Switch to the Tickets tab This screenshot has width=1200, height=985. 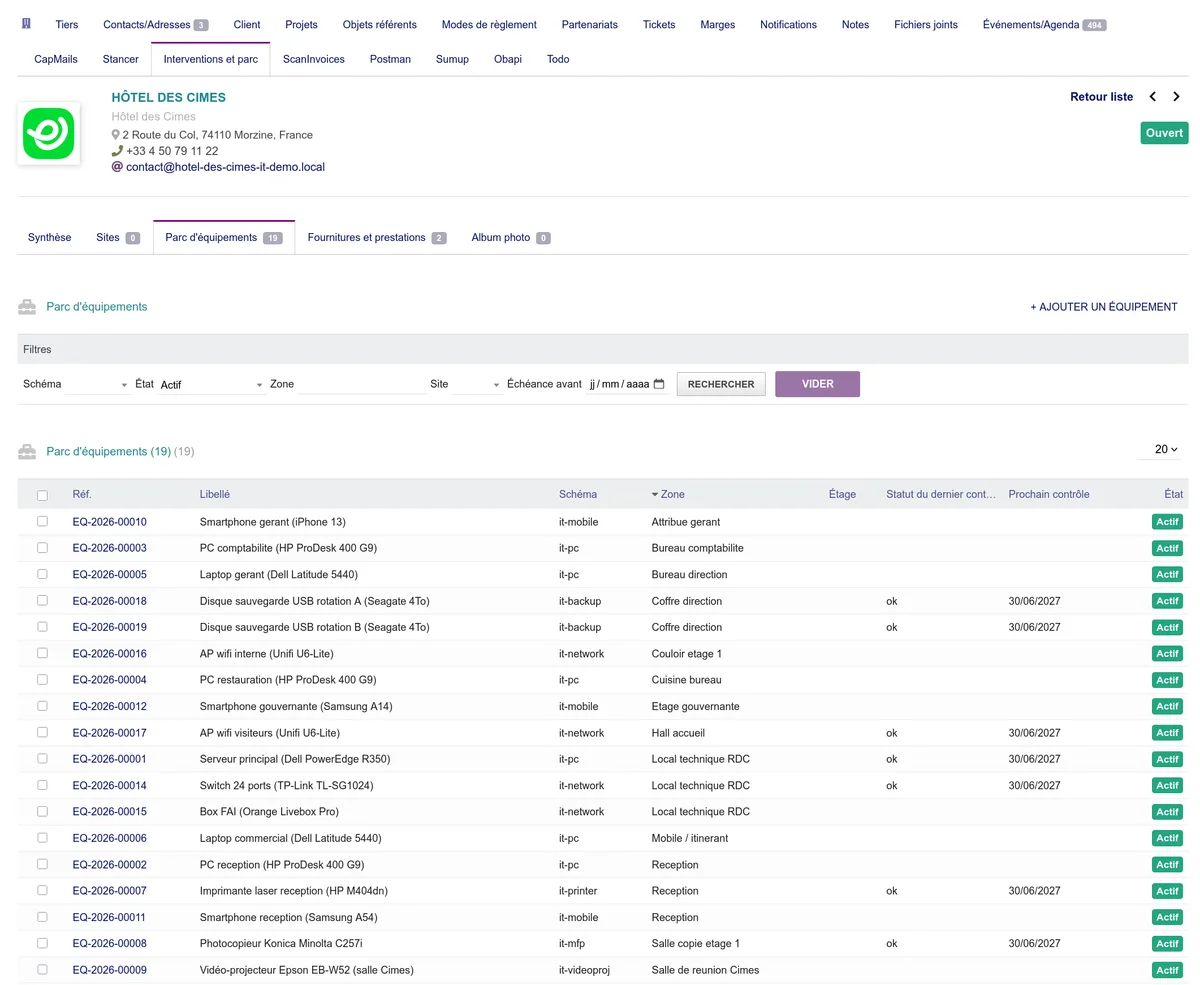[659, 24]
